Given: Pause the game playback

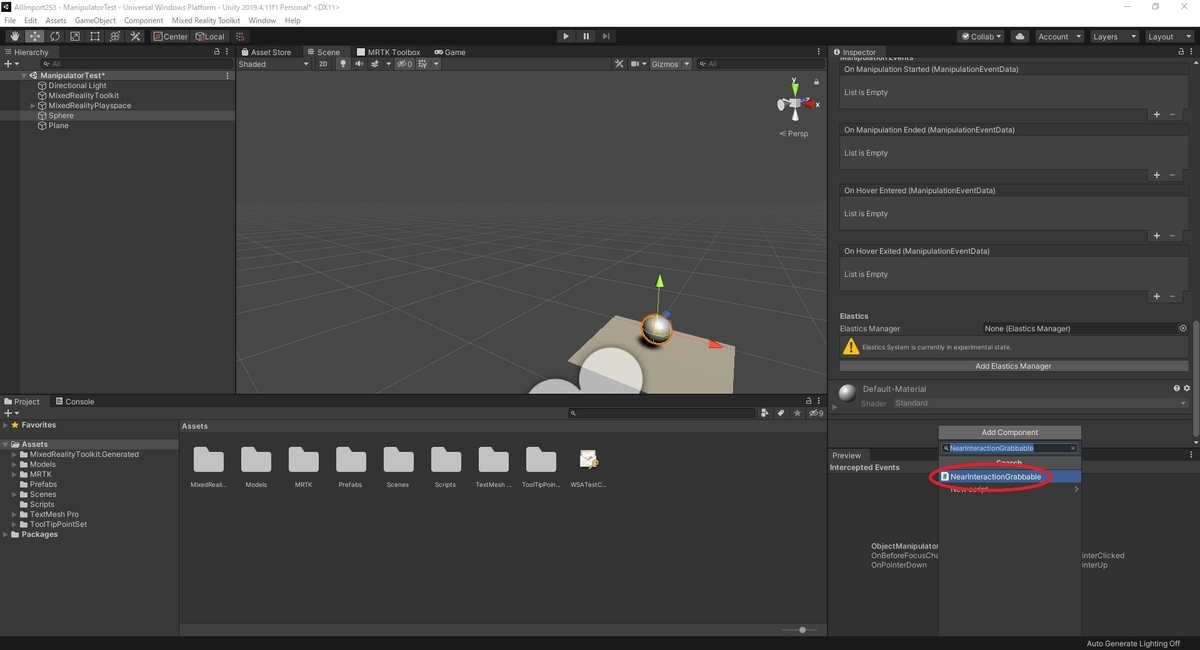Looking at the screenshot, I should pyautogui.click(x=586, y=36).
